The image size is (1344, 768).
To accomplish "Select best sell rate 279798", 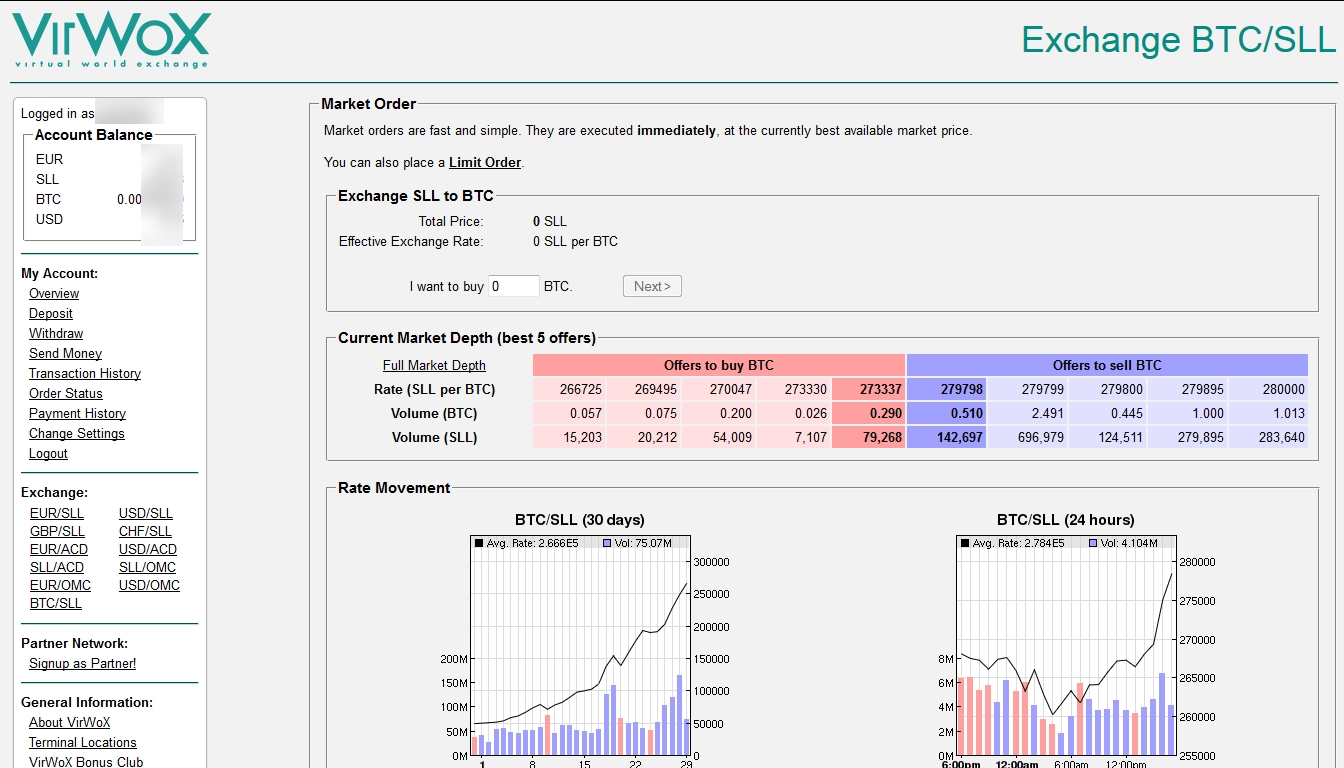I will click(946, 389).
